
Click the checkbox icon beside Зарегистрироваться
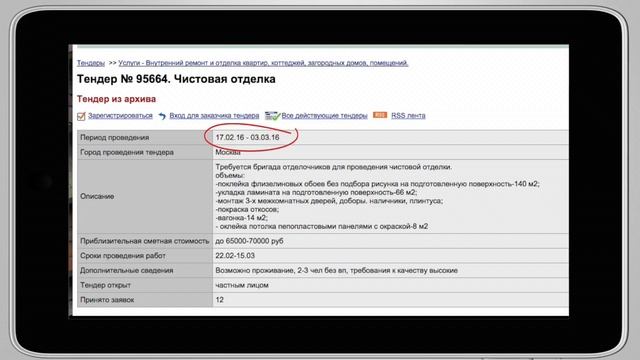pos(81,116)
